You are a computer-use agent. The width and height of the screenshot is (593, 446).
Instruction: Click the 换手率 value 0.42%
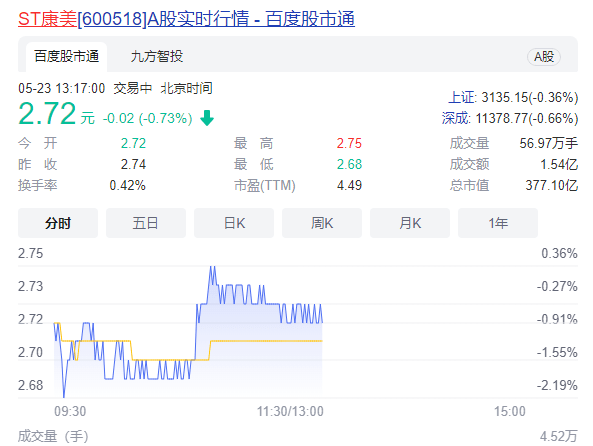point(127,185)
